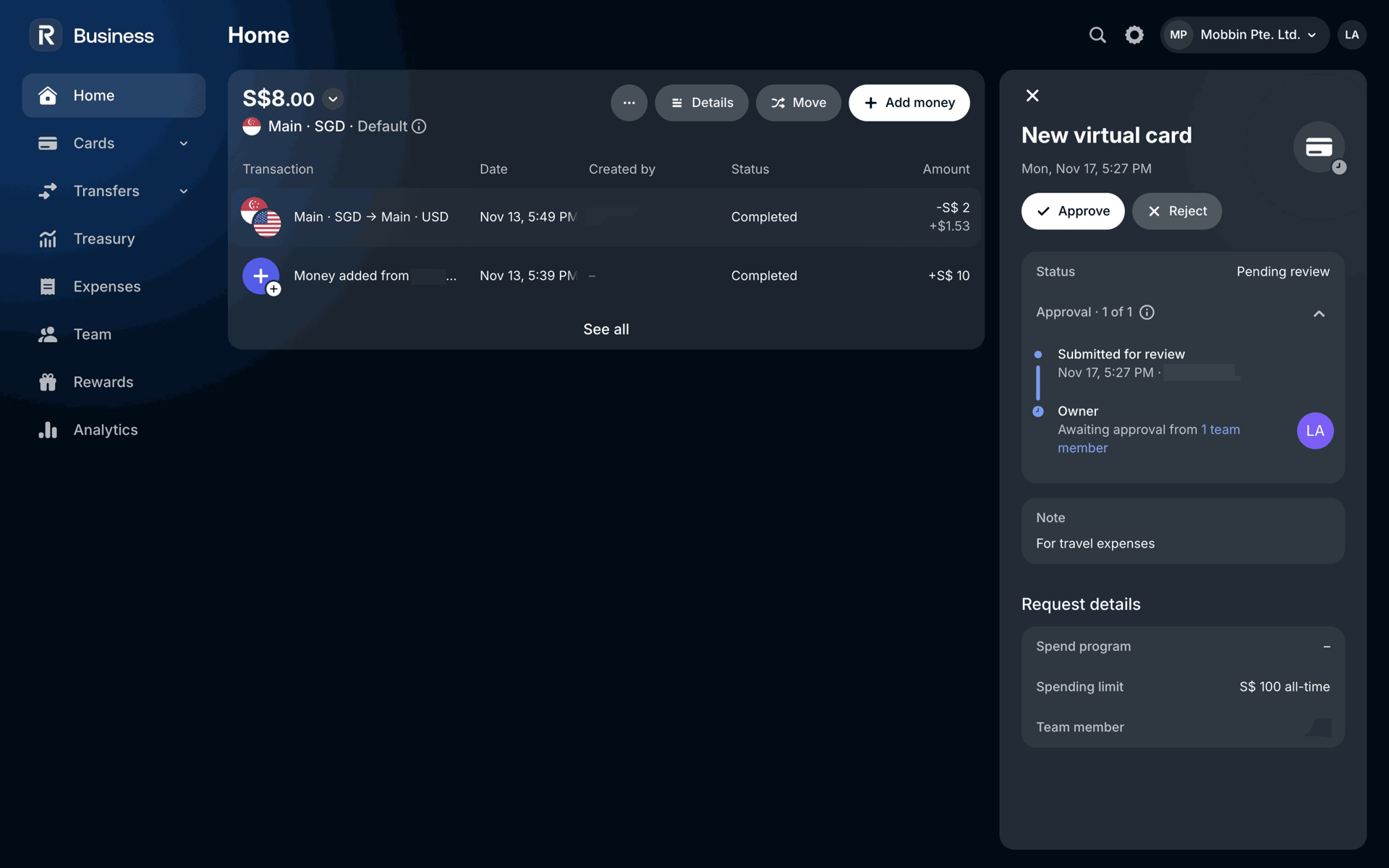The width and height of the screenshot is (1389, 868).
Task: Click the Singapore flag account icon
Action: point(252,127)
